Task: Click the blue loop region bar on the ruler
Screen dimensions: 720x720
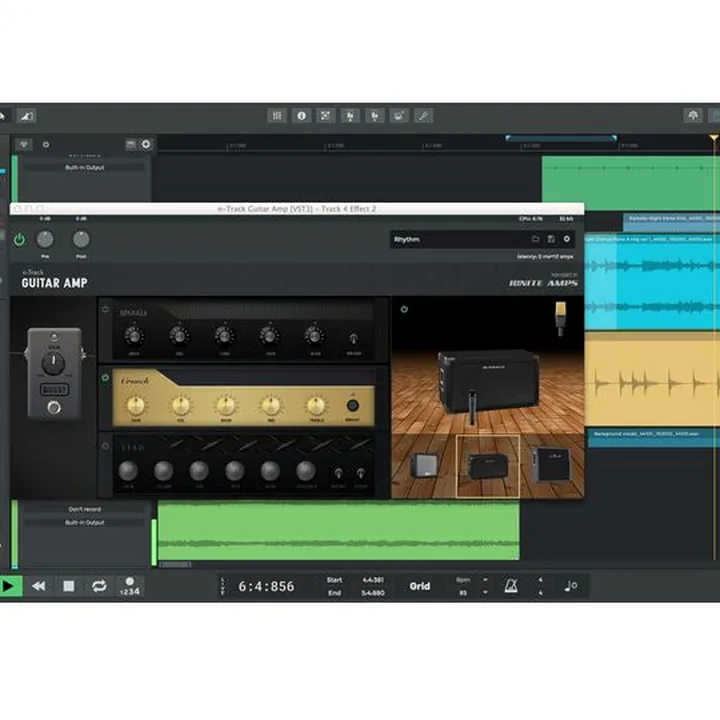Action: (x=561, y=138)
